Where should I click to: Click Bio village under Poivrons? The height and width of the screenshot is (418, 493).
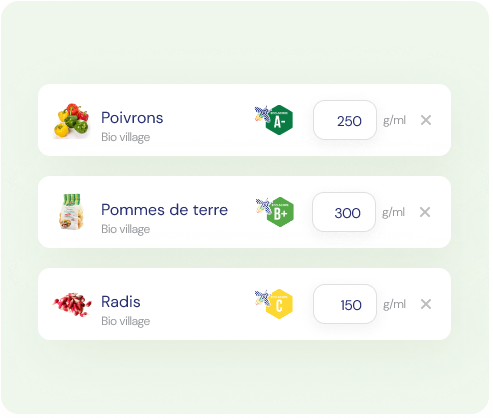coord(126,137)
